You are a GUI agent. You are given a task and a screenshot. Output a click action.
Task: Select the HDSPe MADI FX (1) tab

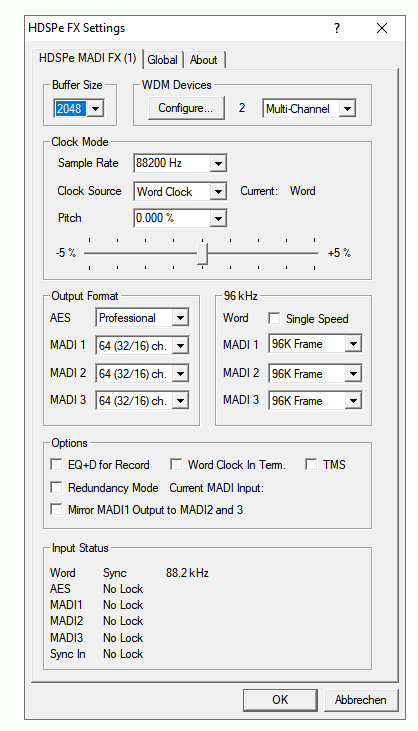(x=88, y=58)
